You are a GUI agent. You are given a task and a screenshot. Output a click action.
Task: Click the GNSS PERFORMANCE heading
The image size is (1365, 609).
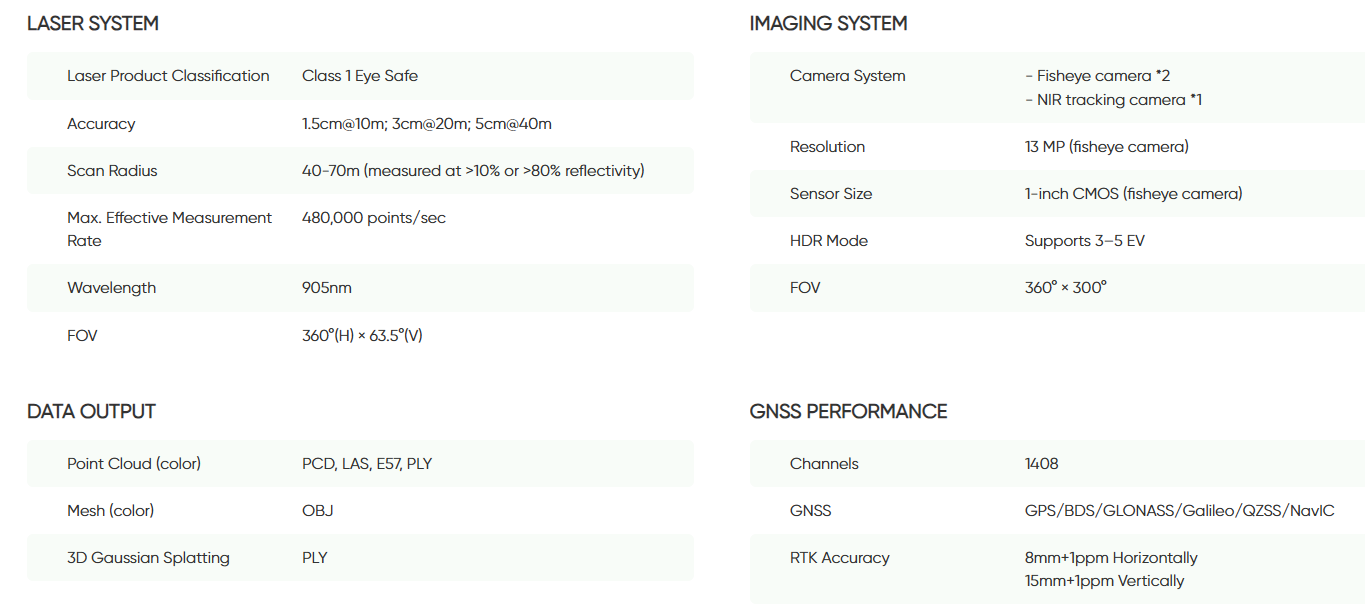pos(849,411)
